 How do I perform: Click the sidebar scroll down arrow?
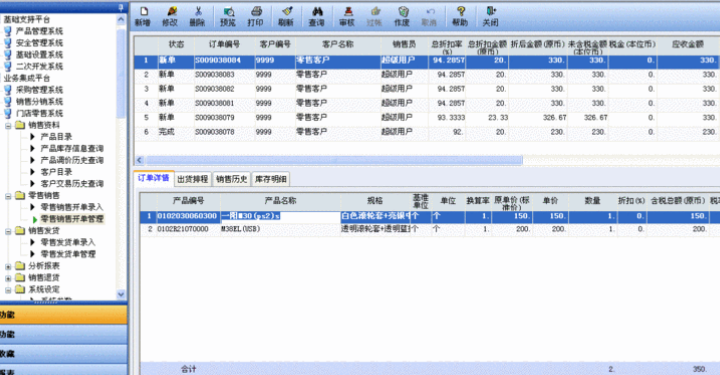point(121,295)
